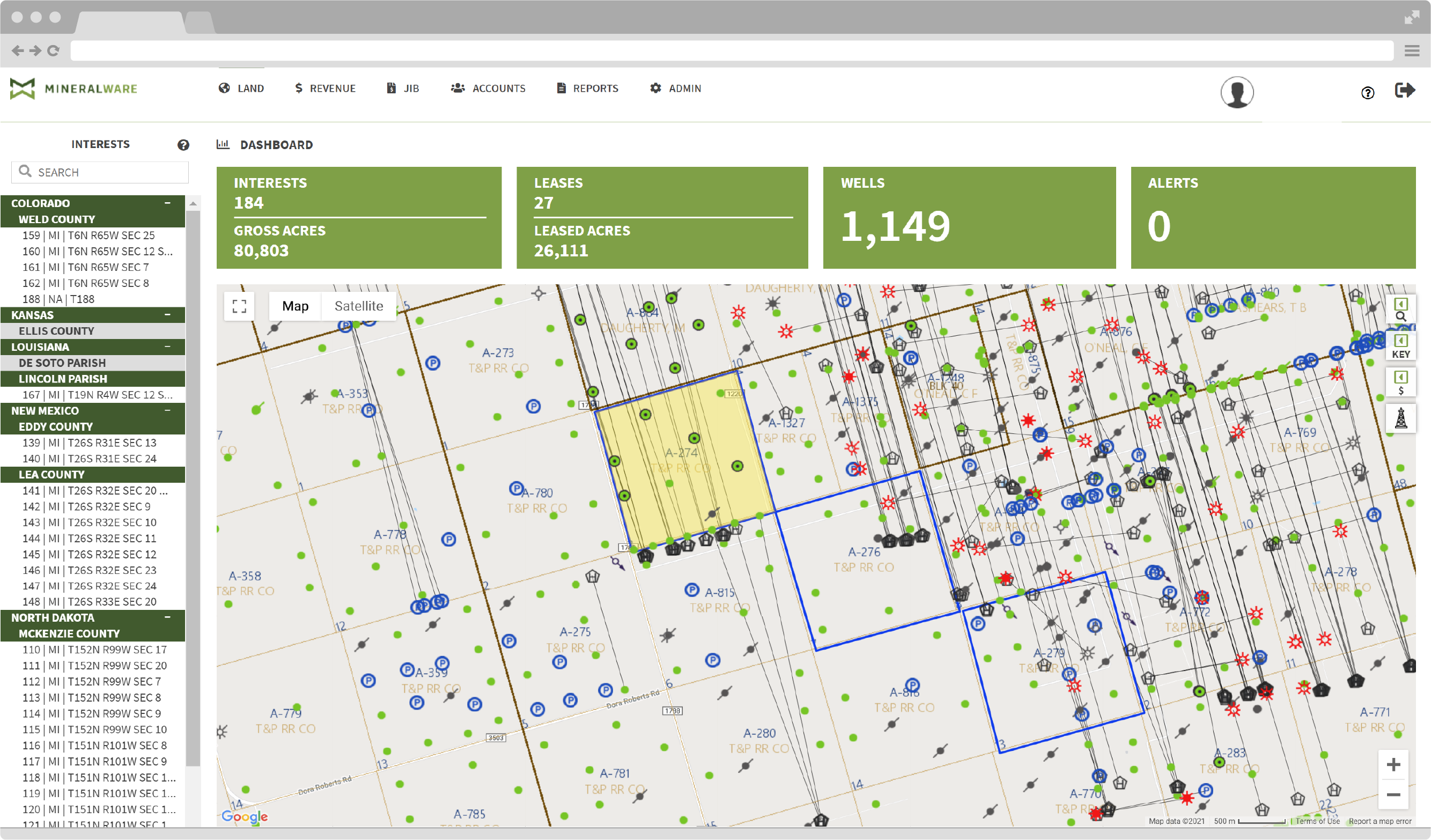Collapse the KANSAS group
Screen dimensions: 1431x840
coord(167,315)
